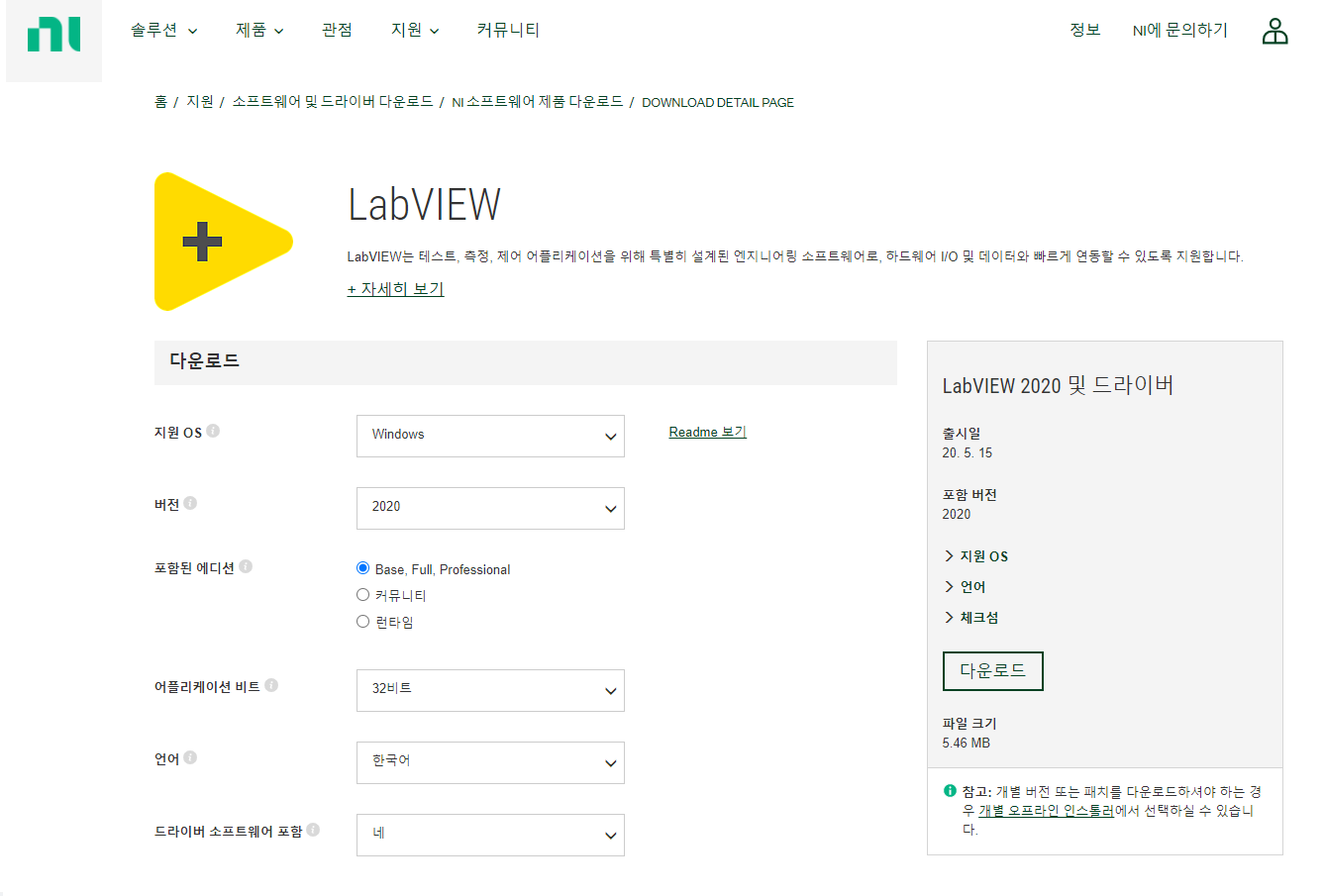Click info icon next to 버전
The height and width of the screenshot is (896, 1325).
point(190,503)
